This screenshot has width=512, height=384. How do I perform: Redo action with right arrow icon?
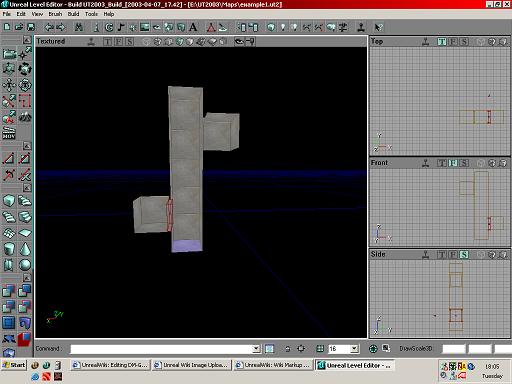61,27
